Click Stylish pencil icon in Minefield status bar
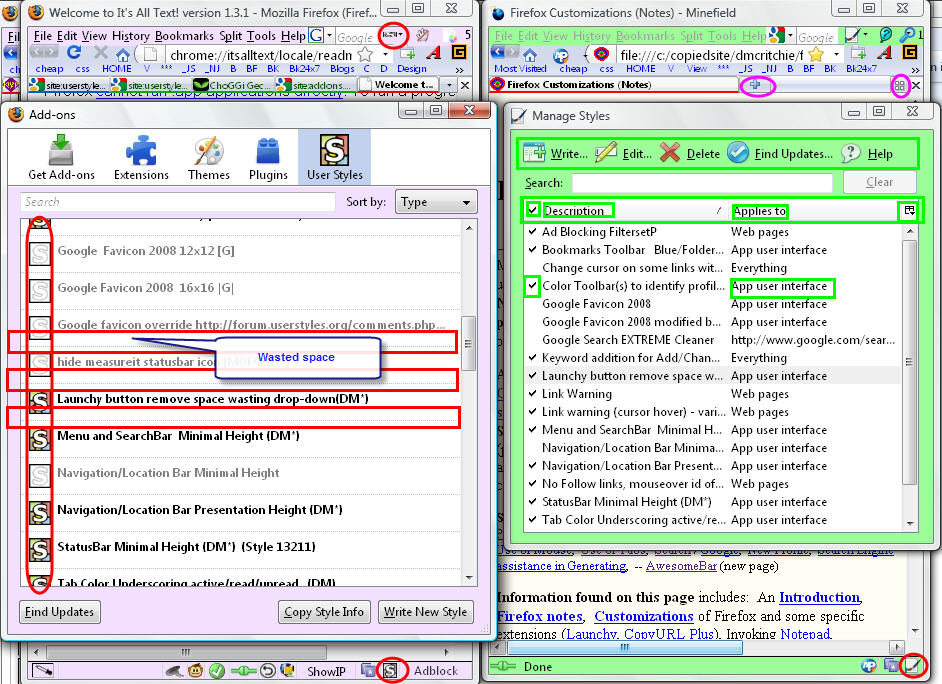Screen dimensions: 942x684 click(x=913, y=665)
